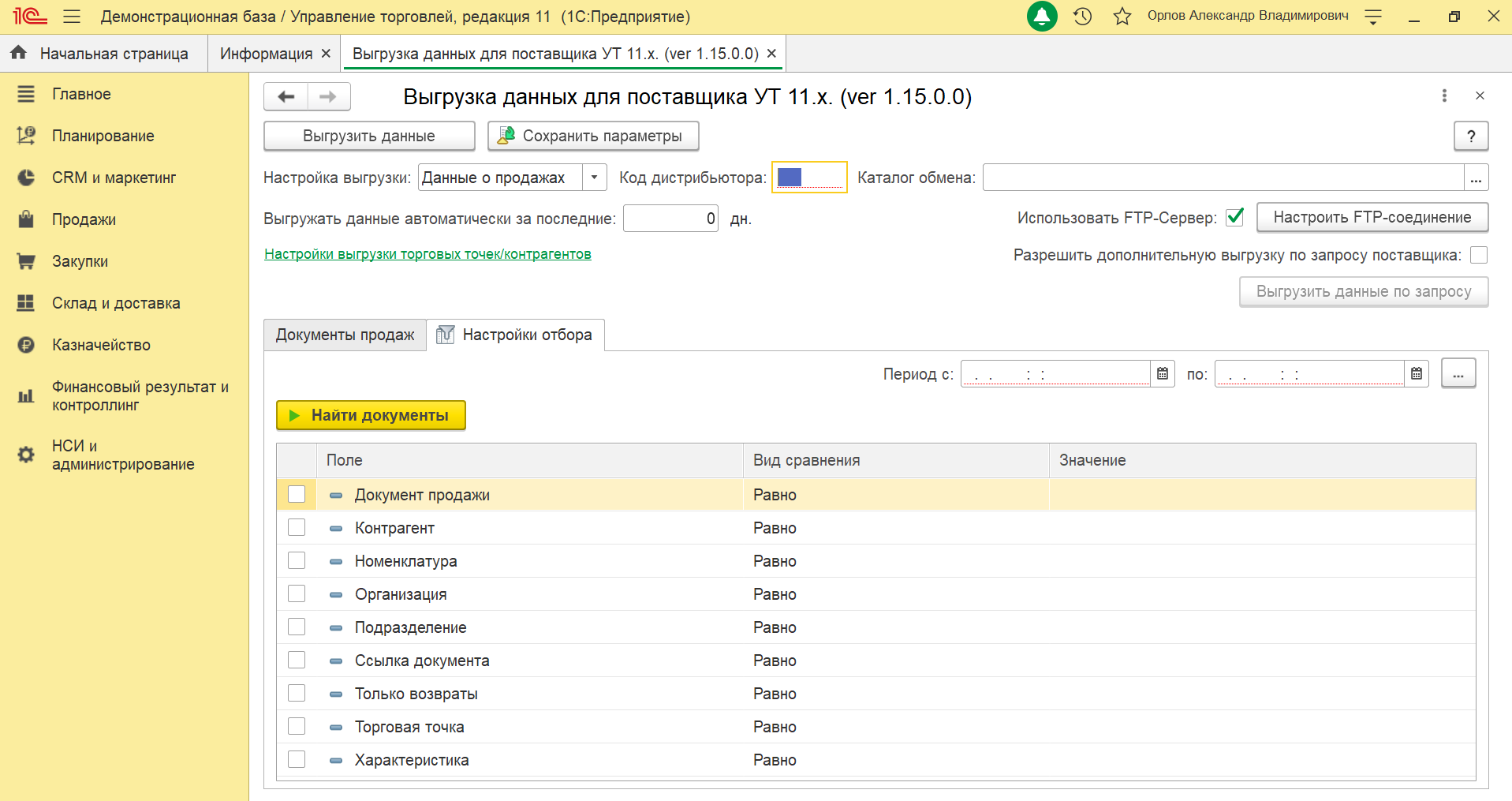
Task: Click the Код дистрибьютора input field
Action: click(x=809, y=178)
